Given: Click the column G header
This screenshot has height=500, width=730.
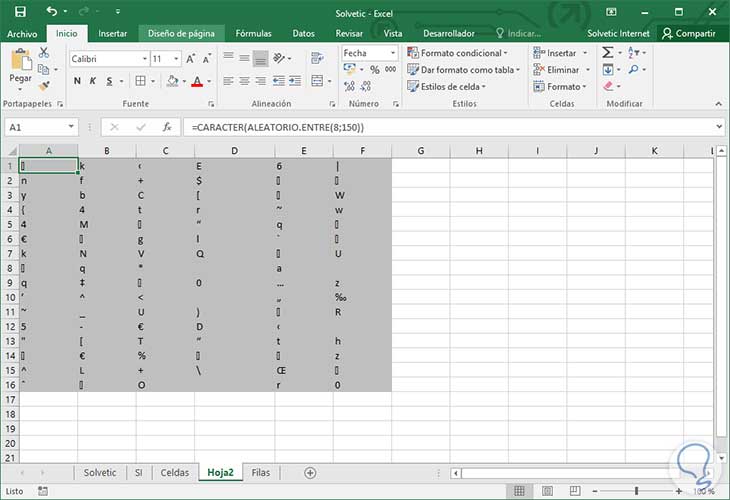Looking at the screenshot, I should click(421, 150).
